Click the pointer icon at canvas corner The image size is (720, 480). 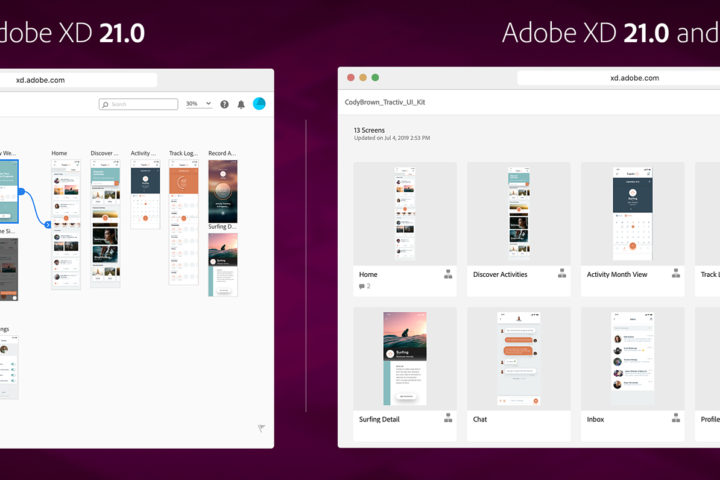tap(261, 428)
